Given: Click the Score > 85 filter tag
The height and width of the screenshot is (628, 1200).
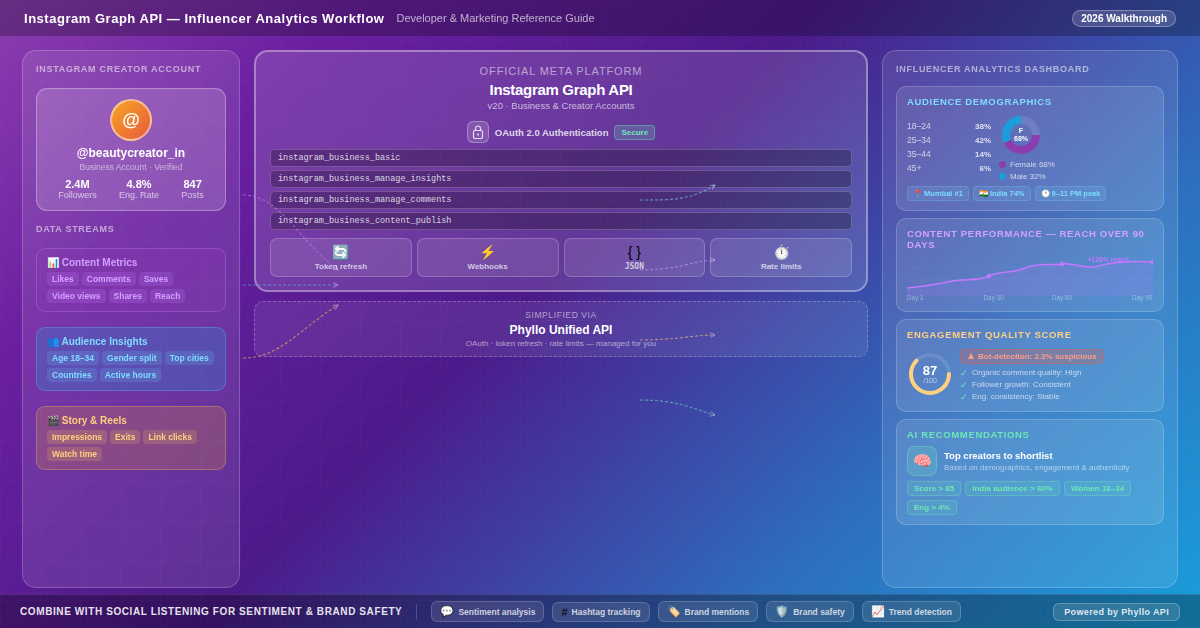Looking at the screenshot, I should pyautogui.click(x=934, y=488).
